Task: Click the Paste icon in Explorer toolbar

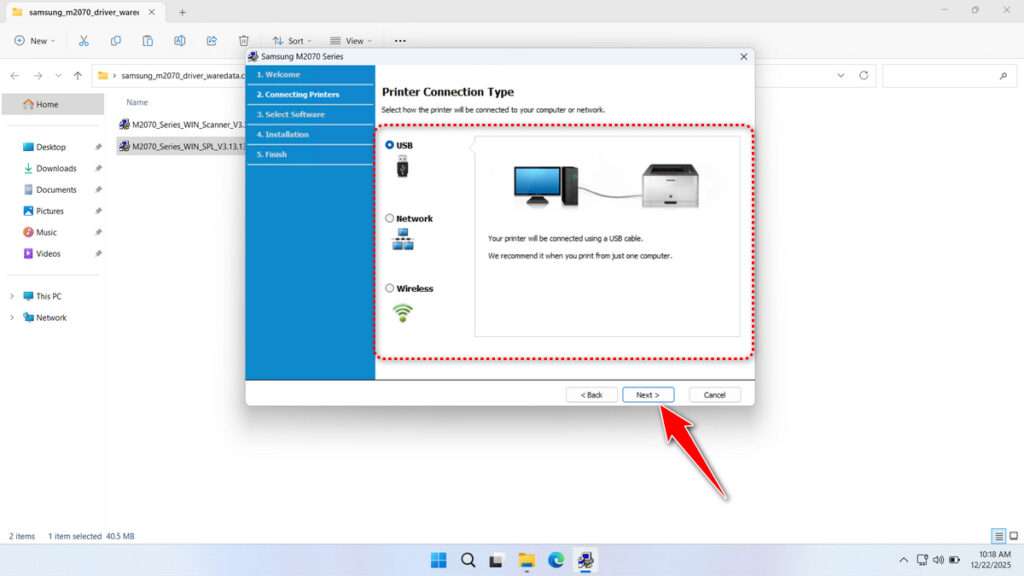Action: pos(147,40)
